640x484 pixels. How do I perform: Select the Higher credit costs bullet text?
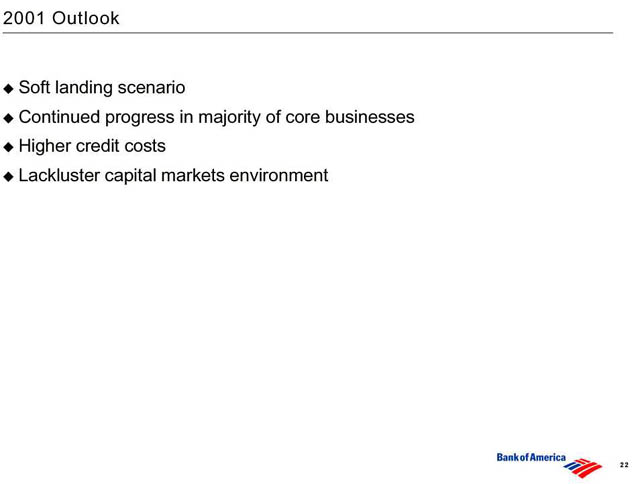click(92, 146)
